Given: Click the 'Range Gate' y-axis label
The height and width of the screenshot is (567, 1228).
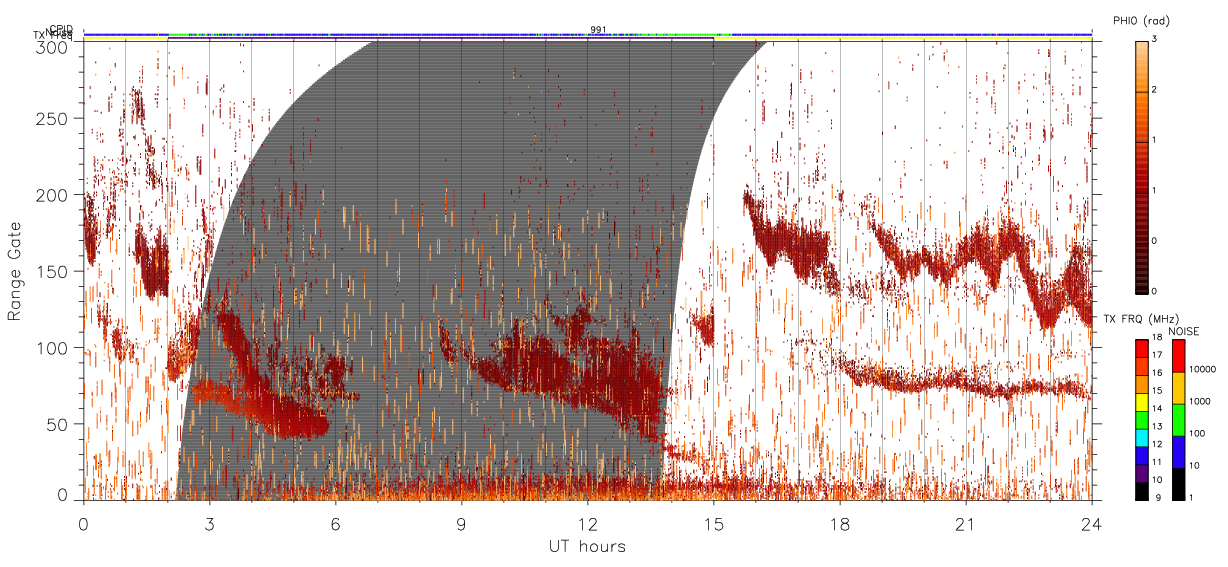Looking at the screenshot, I should (15, 272).
